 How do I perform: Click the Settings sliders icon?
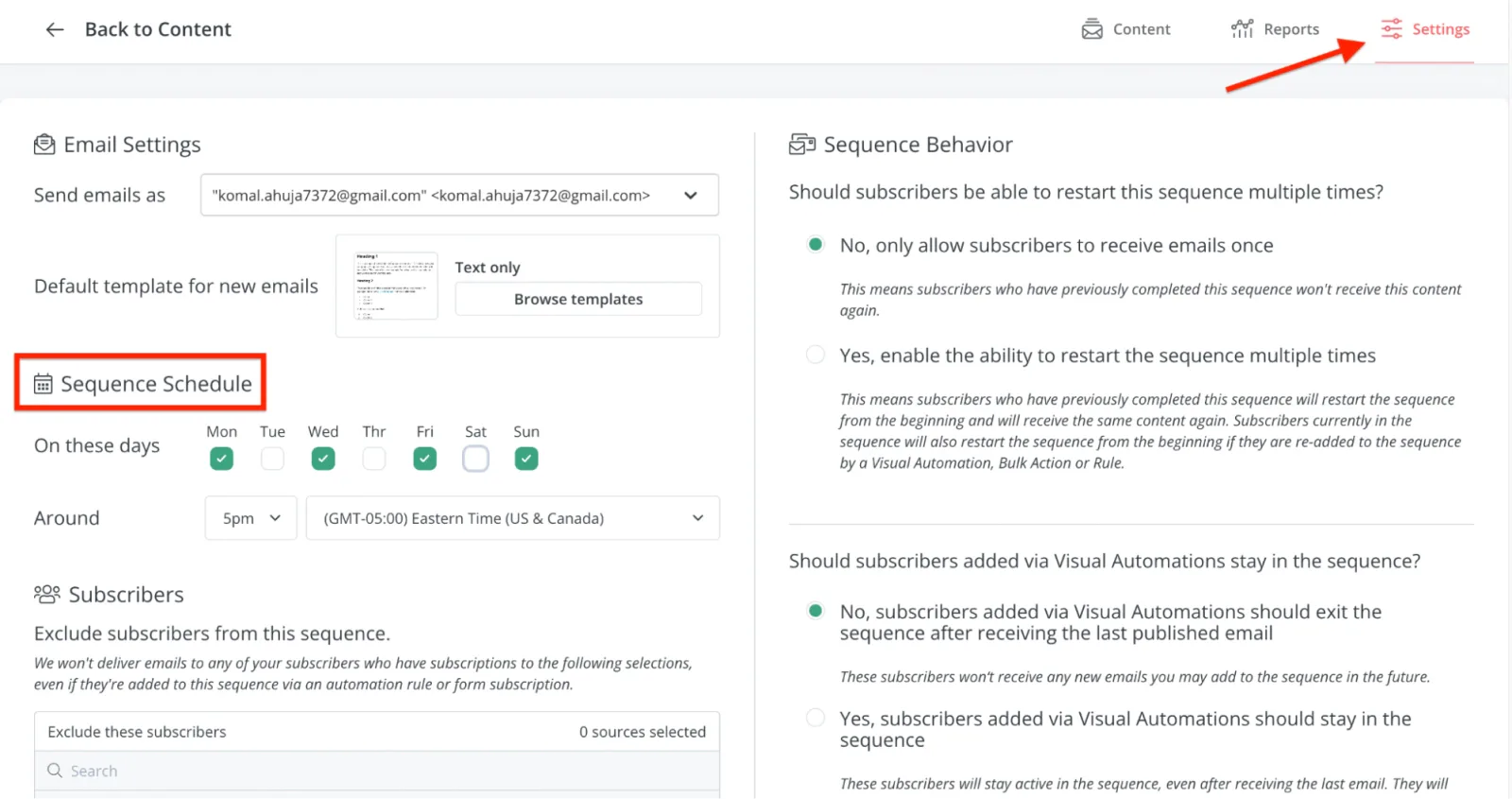click(1391, 29)
